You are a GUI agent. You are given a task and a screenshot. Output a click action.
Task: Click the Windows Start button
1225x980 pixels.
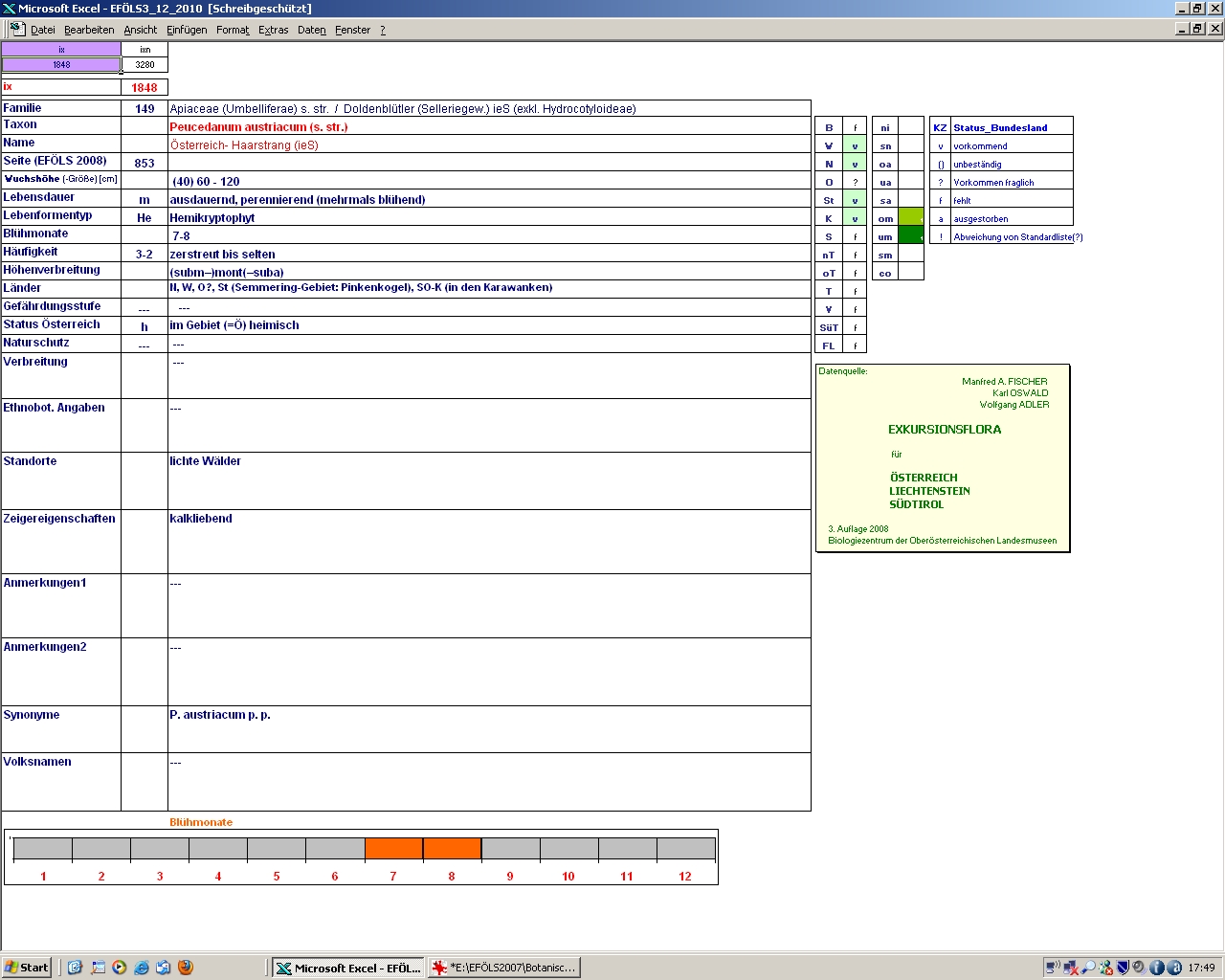pyautogui.click(x=27, y=968)
